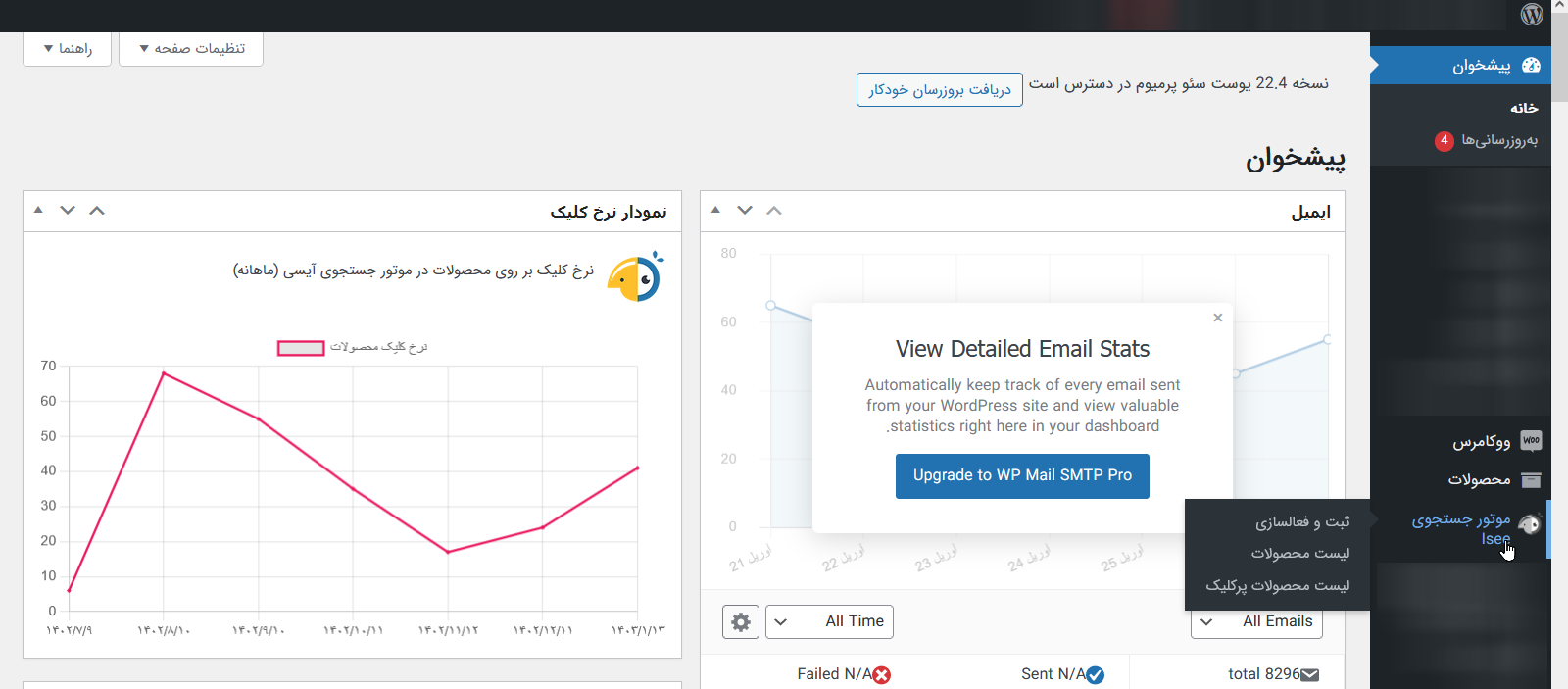The width and height of the screenshot is (1568, 689).
Task: Move the نمودار نرخ کلیک widget down
Action: click(x=68, y=210)
